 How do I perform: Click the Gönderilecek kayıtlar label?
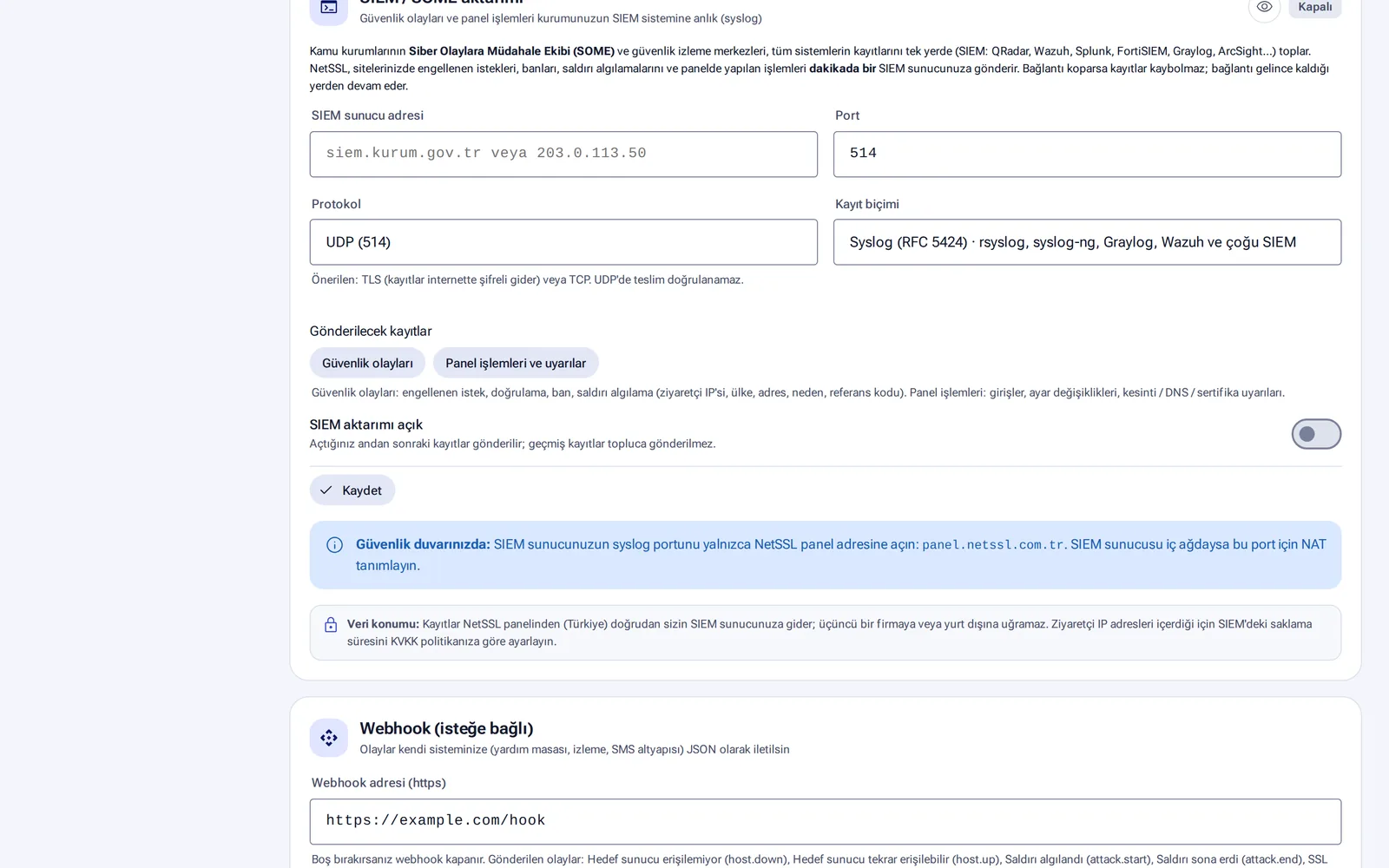(371, 331)
